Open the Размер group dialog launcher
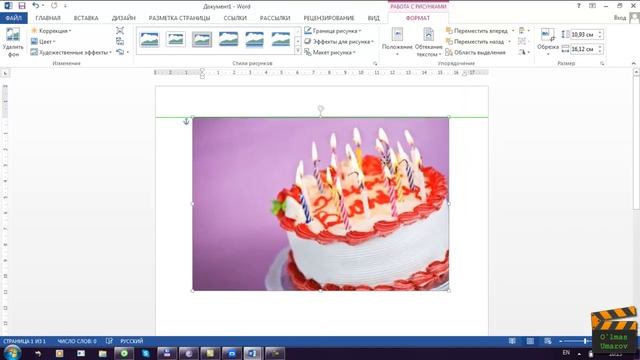 point(602,64)
